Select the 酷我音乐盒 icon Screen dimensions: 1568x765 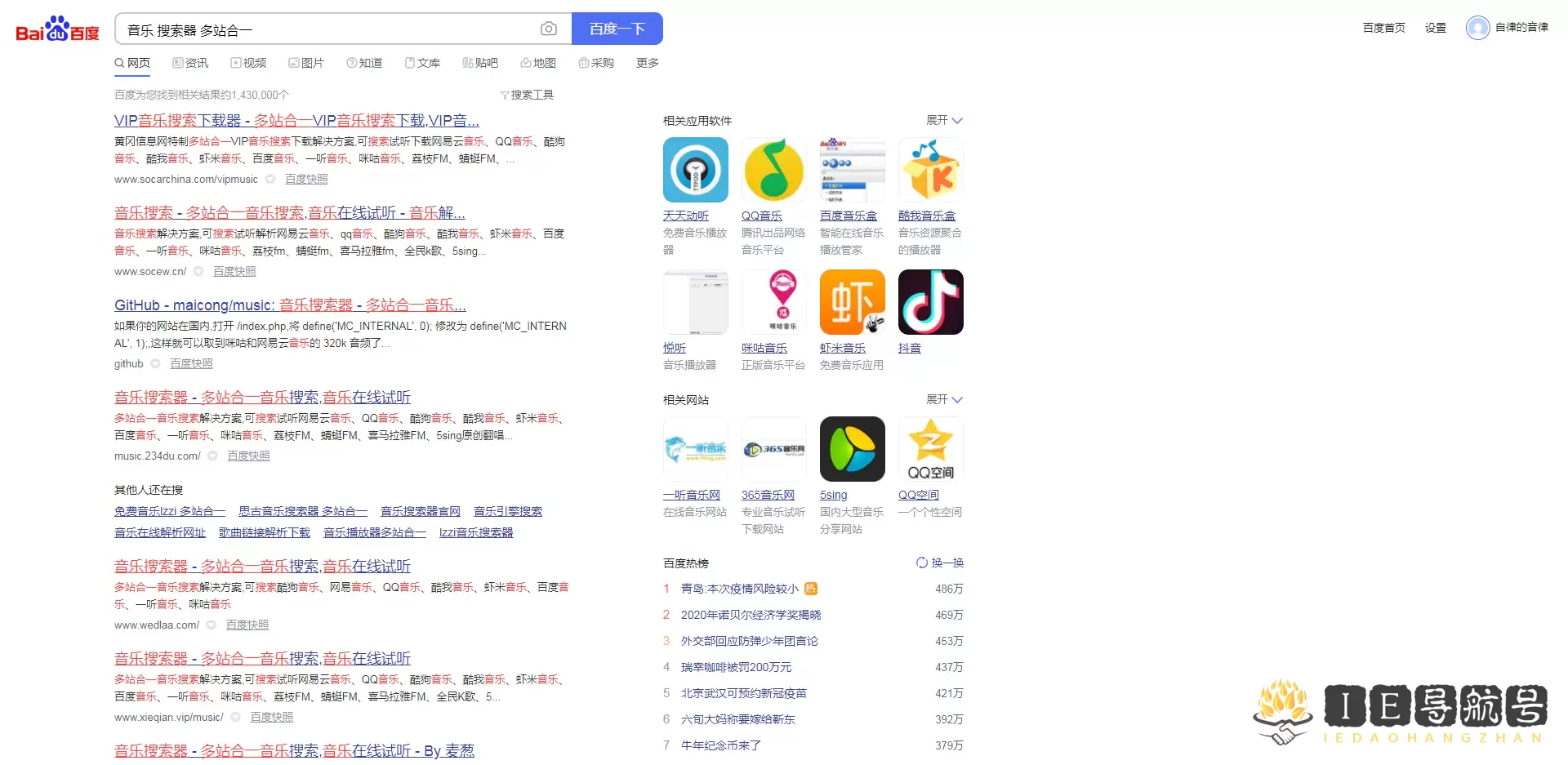(x=930, y=170)
